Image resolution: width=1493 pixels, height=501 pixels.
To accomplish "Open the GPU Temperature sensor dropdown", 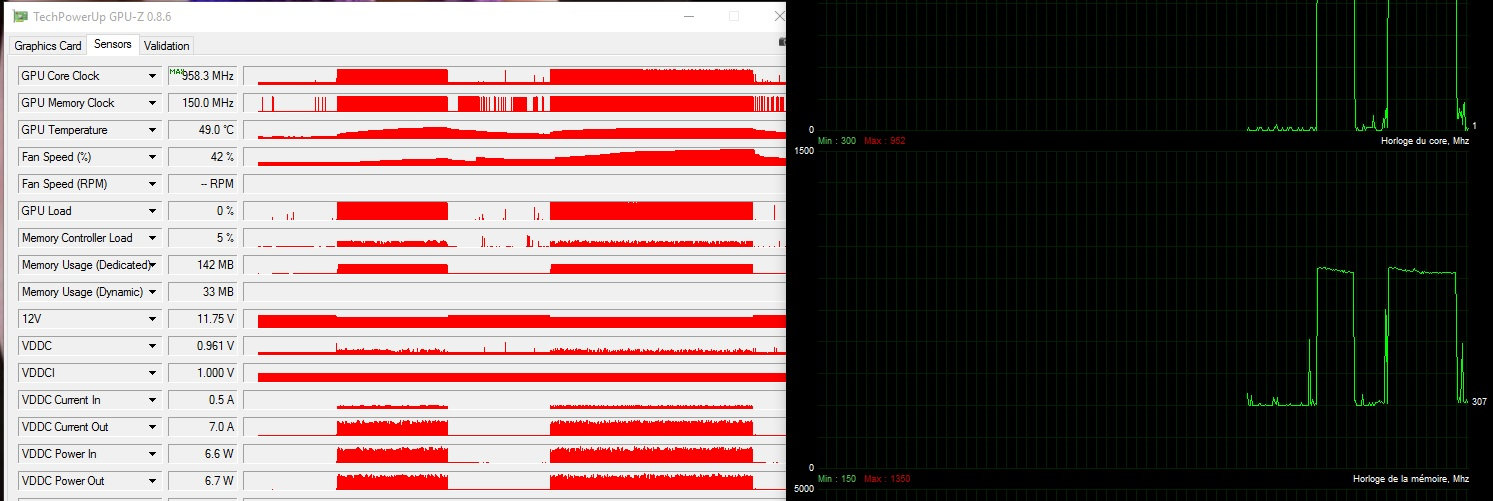I will tap(153, 130).
